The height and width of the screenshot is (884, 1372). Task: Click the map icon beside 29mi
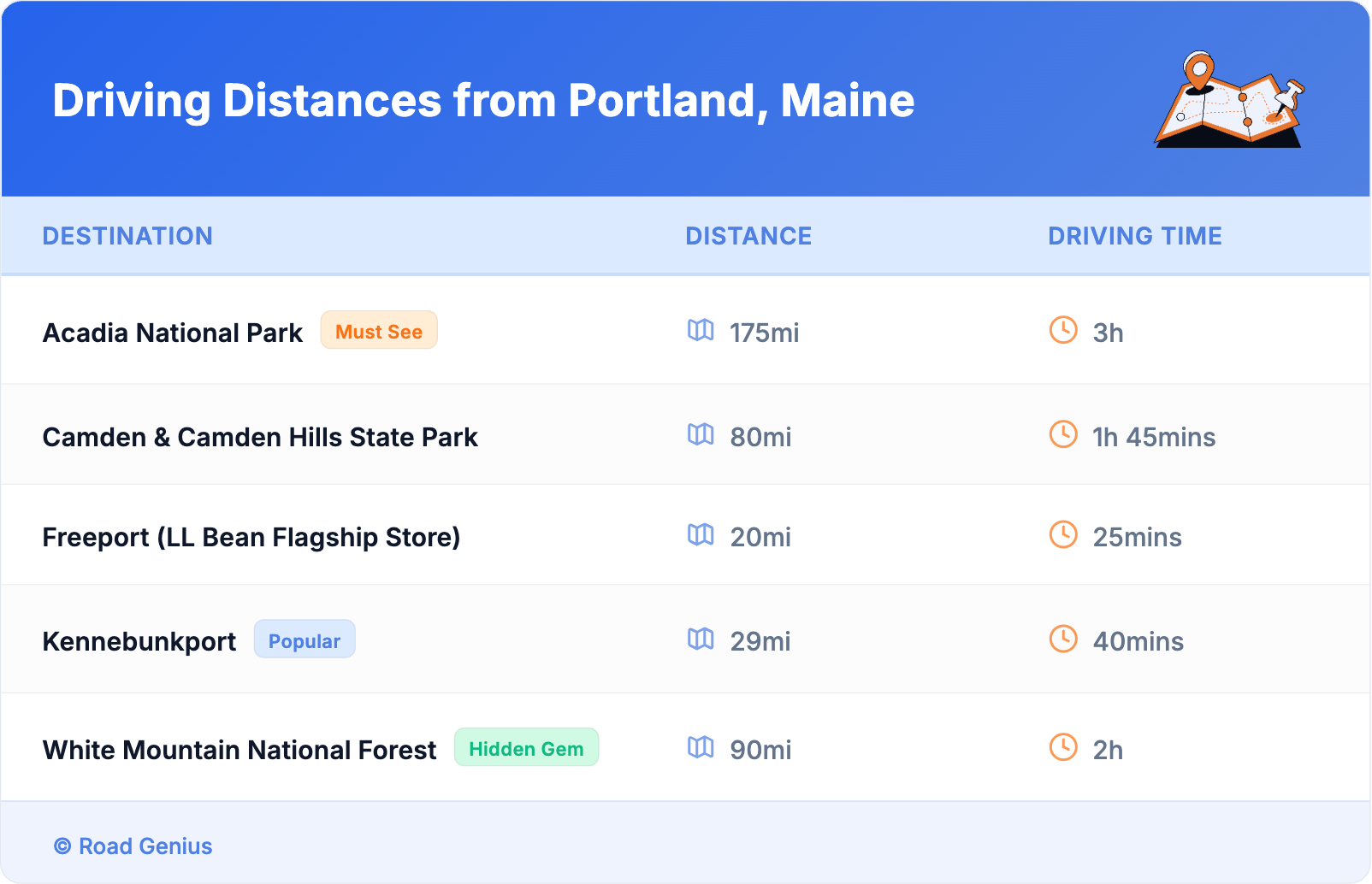click(x=701, y=639)
